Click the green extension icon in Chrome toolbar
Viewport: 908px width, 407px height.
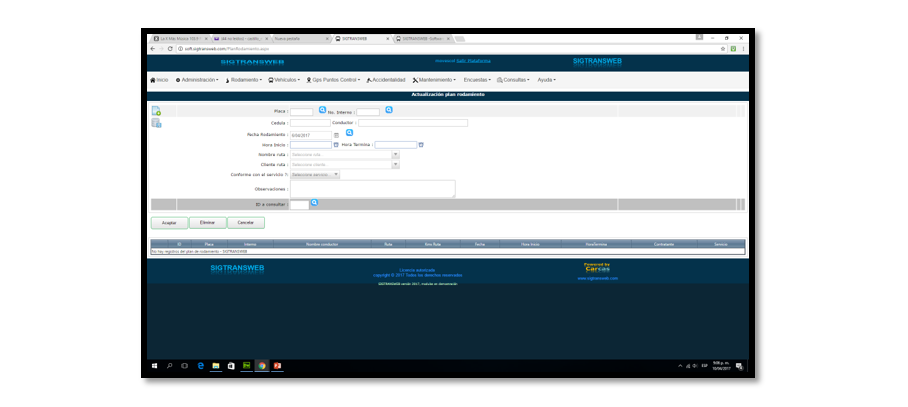[733, 49]
